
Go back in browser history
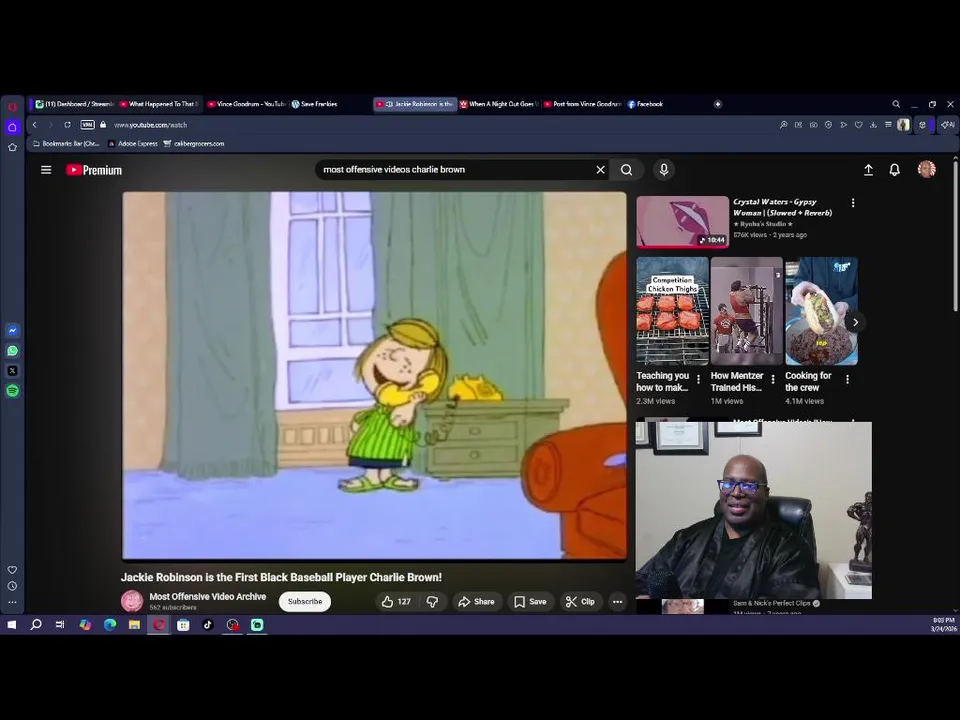coord(35,125)
